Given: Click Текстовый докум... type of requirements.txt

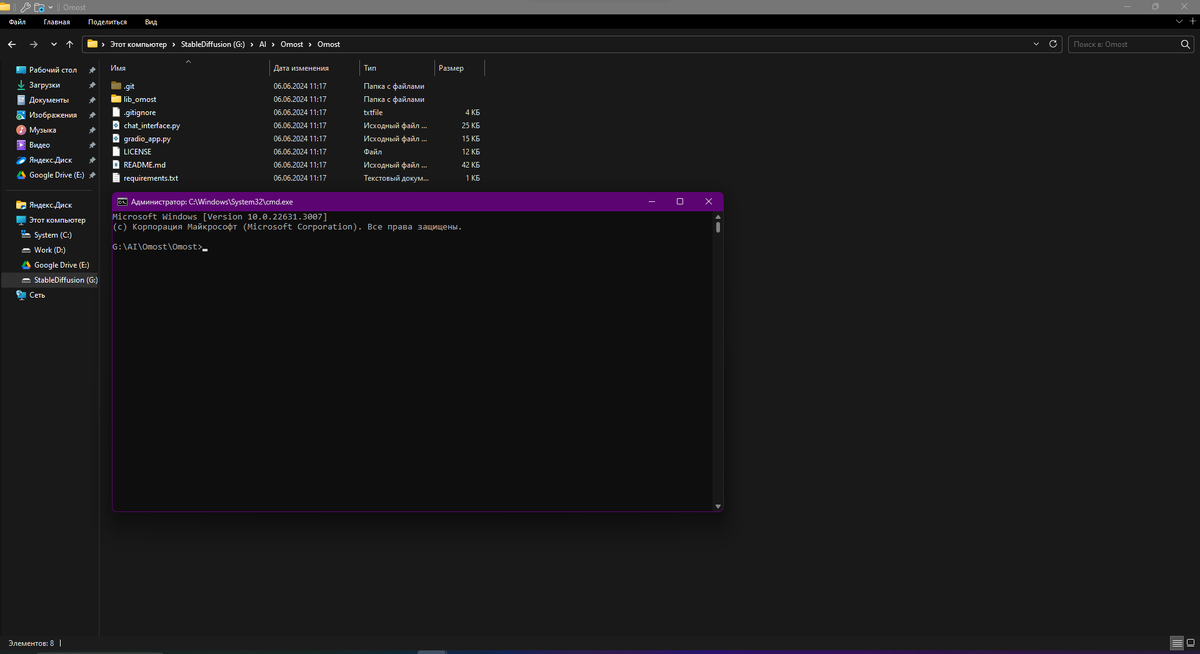Looking at the screenshot, I should (396, 177).
